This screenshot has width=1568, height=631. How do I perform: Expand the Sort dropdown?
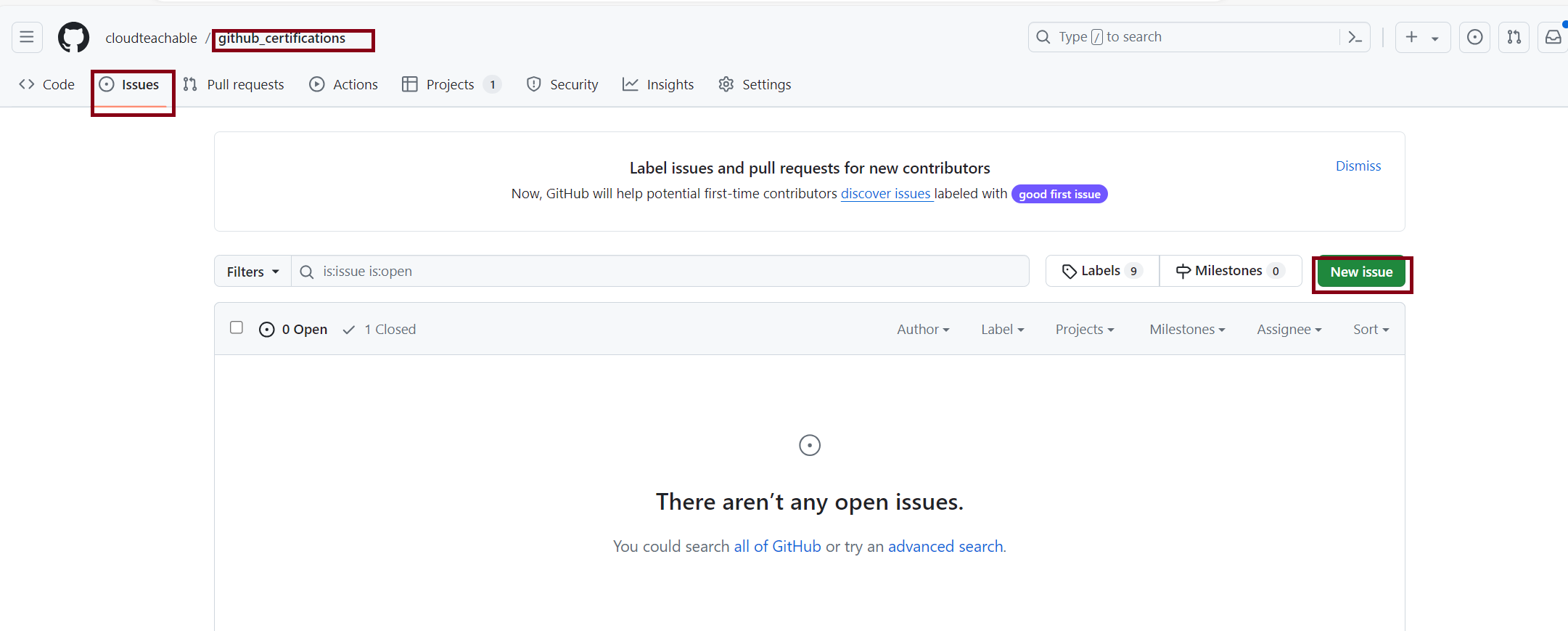(x=1371, y=330)
